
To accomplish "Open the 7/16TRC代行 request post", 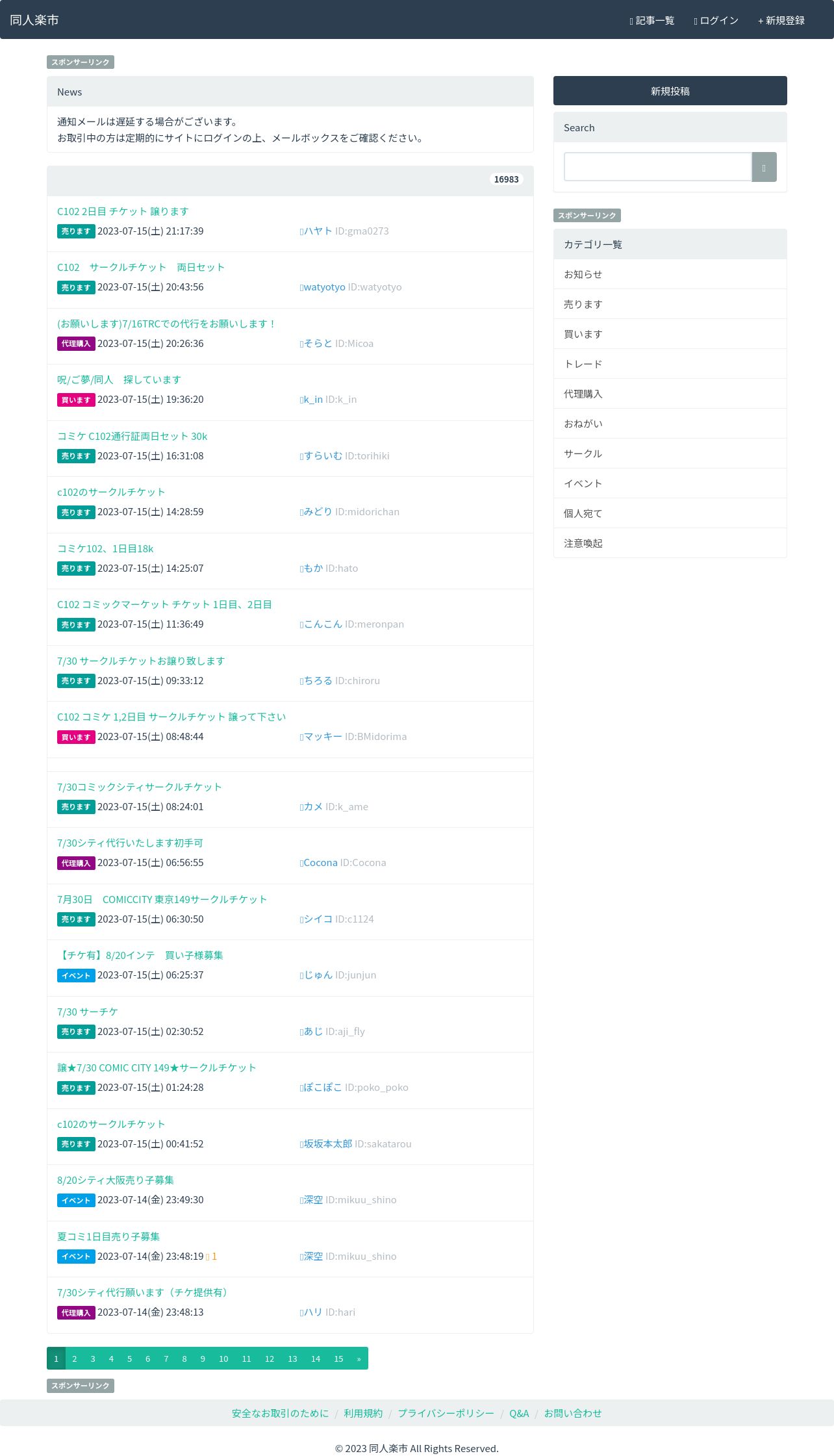I will [167, 324].
